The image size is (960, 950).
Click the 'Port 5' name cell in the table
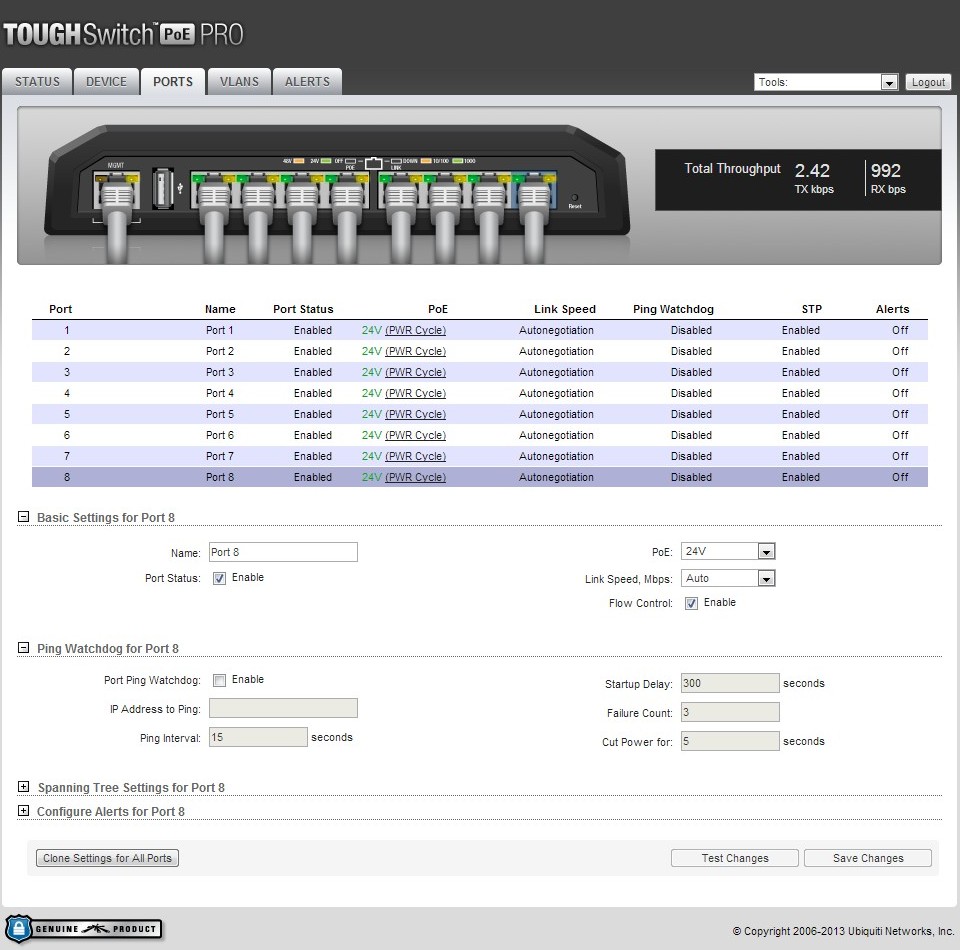pyautogui.click(x=220, y=414)
